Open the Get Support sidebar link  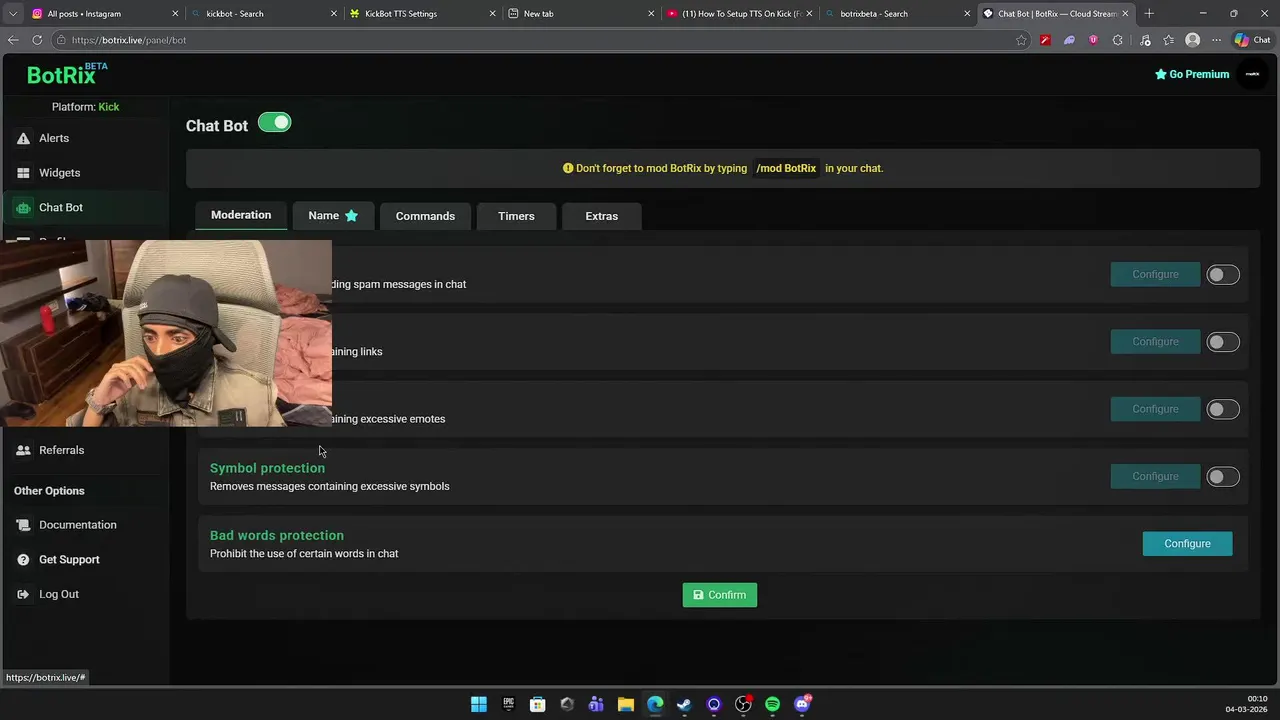point(84,560)
